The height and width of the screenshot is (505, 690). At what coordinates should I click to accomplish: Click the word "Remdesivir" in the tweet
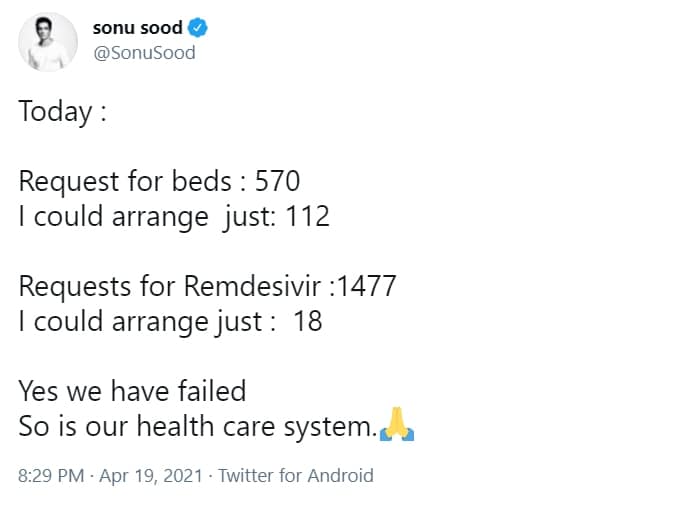pyautogui.click(x=252, y=286)
